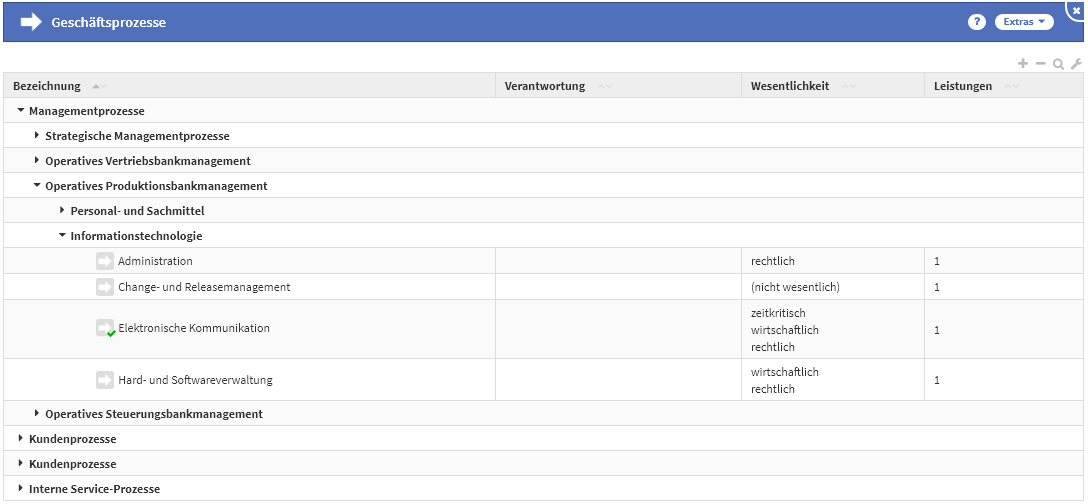Open the table search magnifier icon
1088x504 pixels.
coord(1058,63)
